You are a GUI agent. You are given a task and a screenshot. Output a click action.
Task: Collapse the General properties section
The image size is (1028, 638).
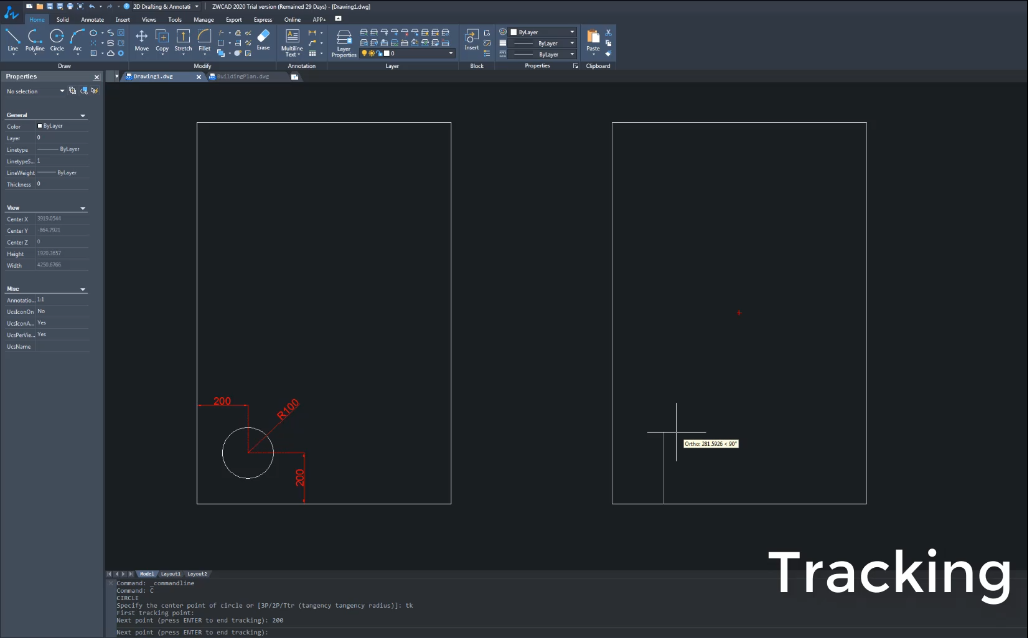pyautogui.click(x=83, y=116)
